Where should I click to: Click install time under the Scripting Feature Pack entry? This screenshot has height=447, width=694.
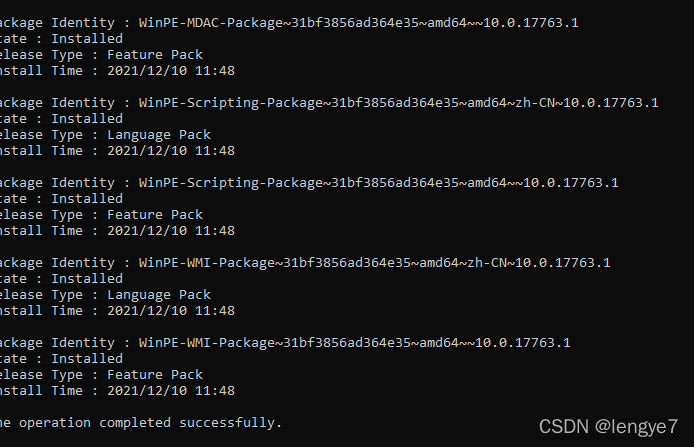(x=117, y=230)
